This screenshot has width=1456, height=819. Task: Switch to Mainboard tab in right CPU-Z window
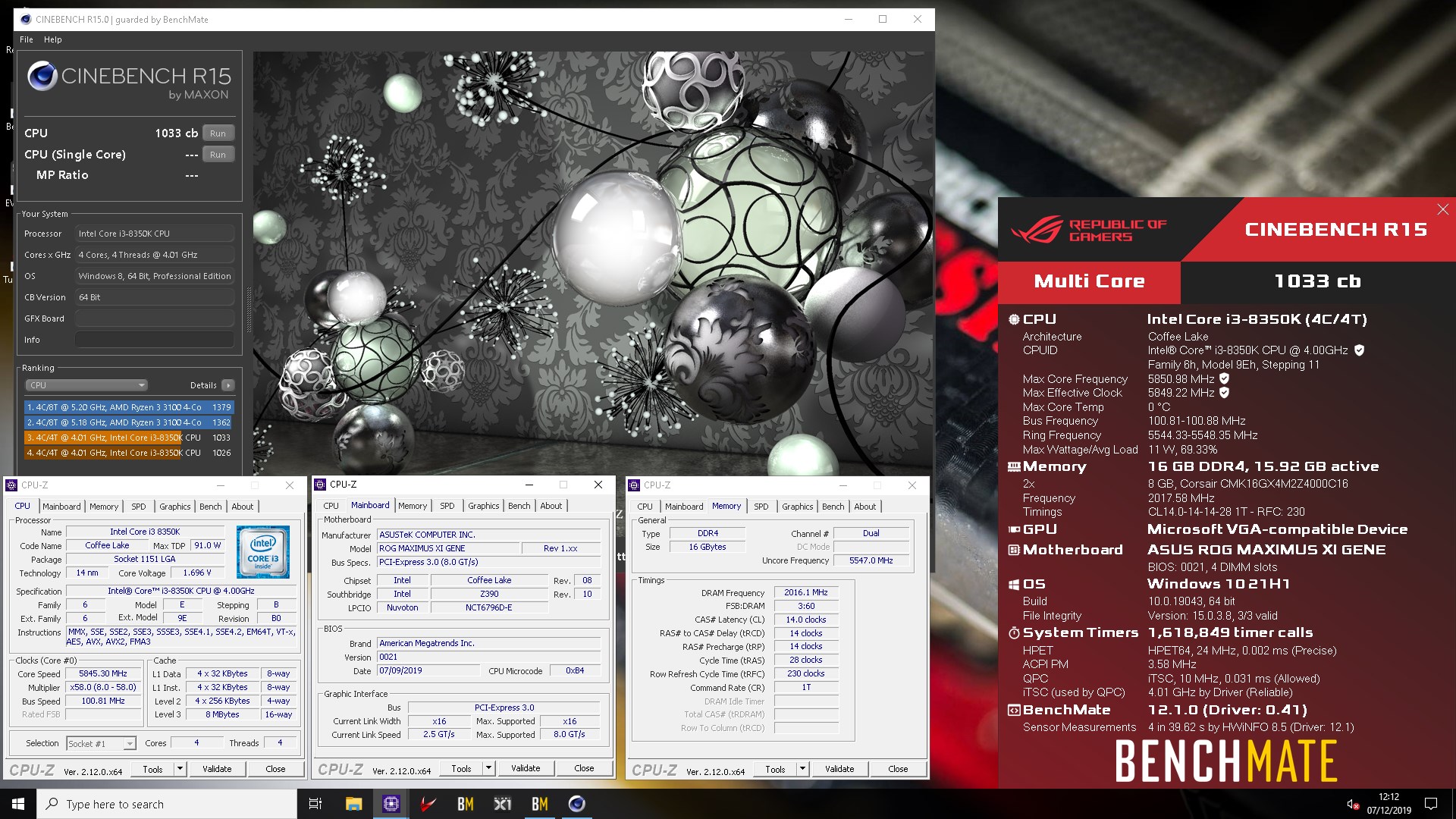[684, 507]
